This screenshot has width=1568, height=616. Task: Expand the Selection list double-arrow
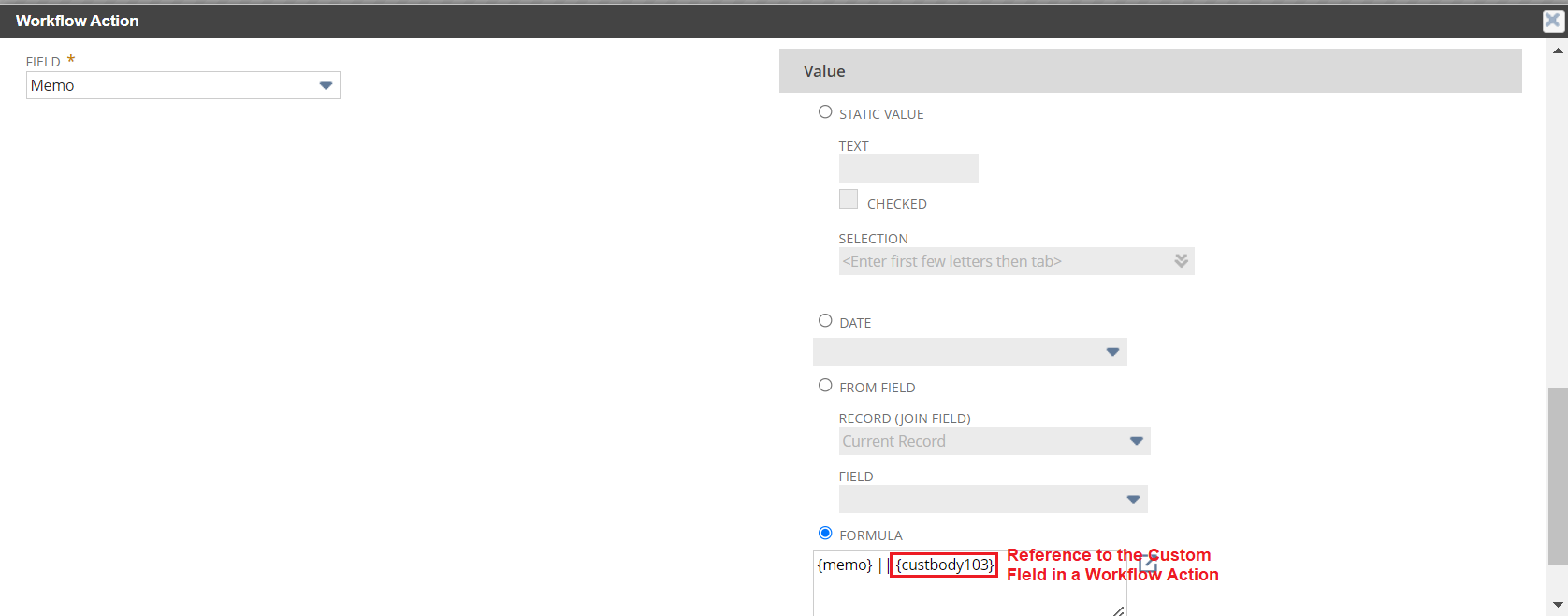(1182, 261)
